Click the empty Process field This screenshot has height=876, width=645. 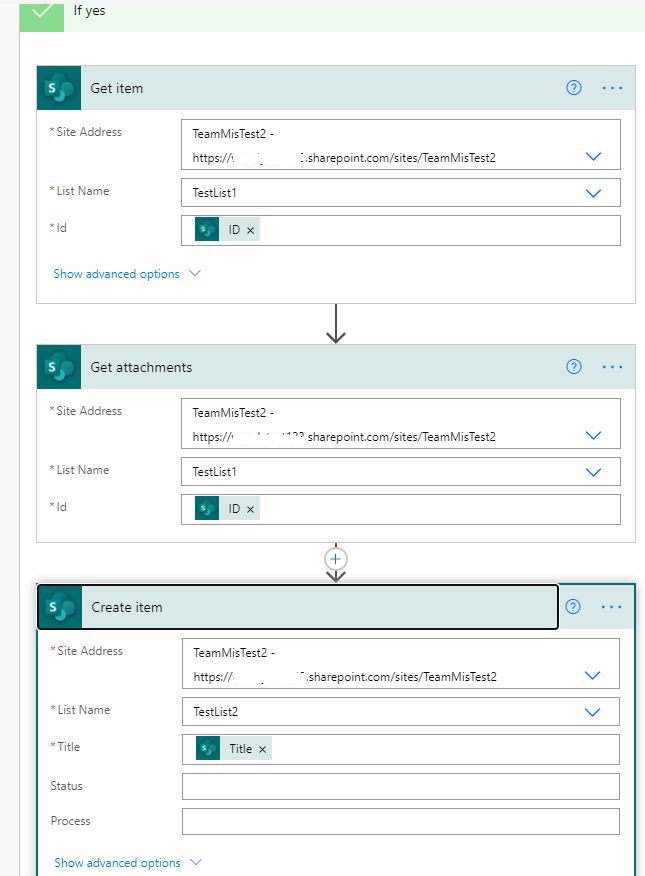click(400, 821)
